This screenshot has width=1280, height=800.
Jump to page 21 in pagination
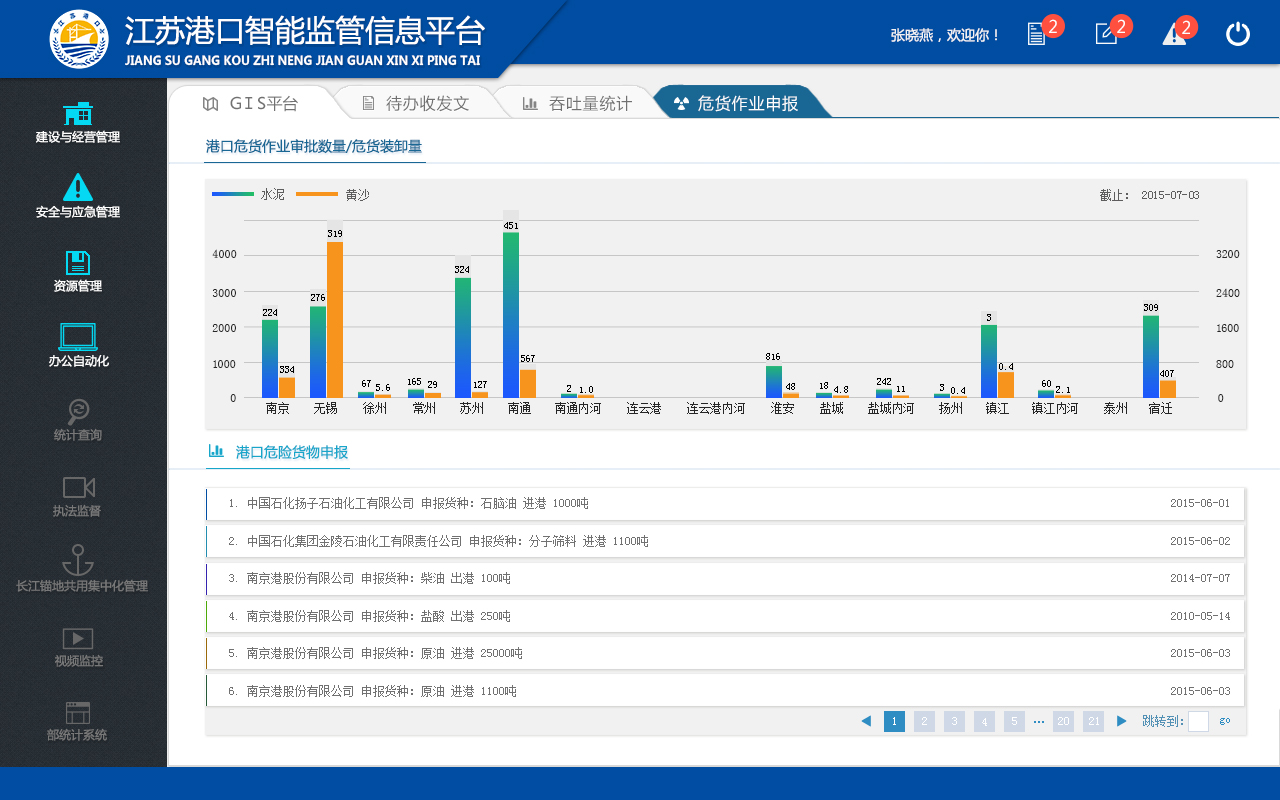(1093, 721)
